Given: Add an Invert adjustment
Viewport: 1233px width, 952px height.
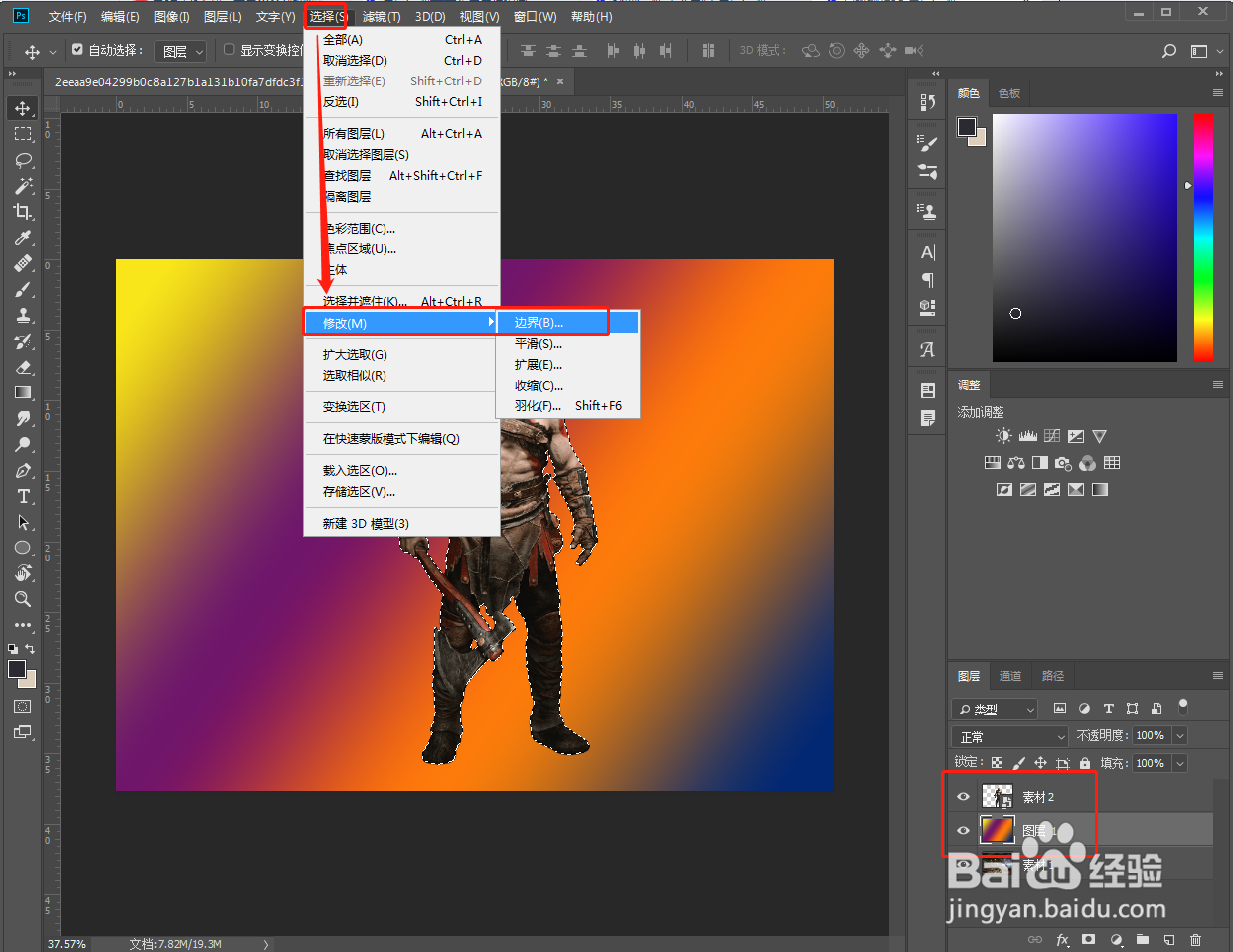Looking at the screenshot, I should coord(1003,490).
